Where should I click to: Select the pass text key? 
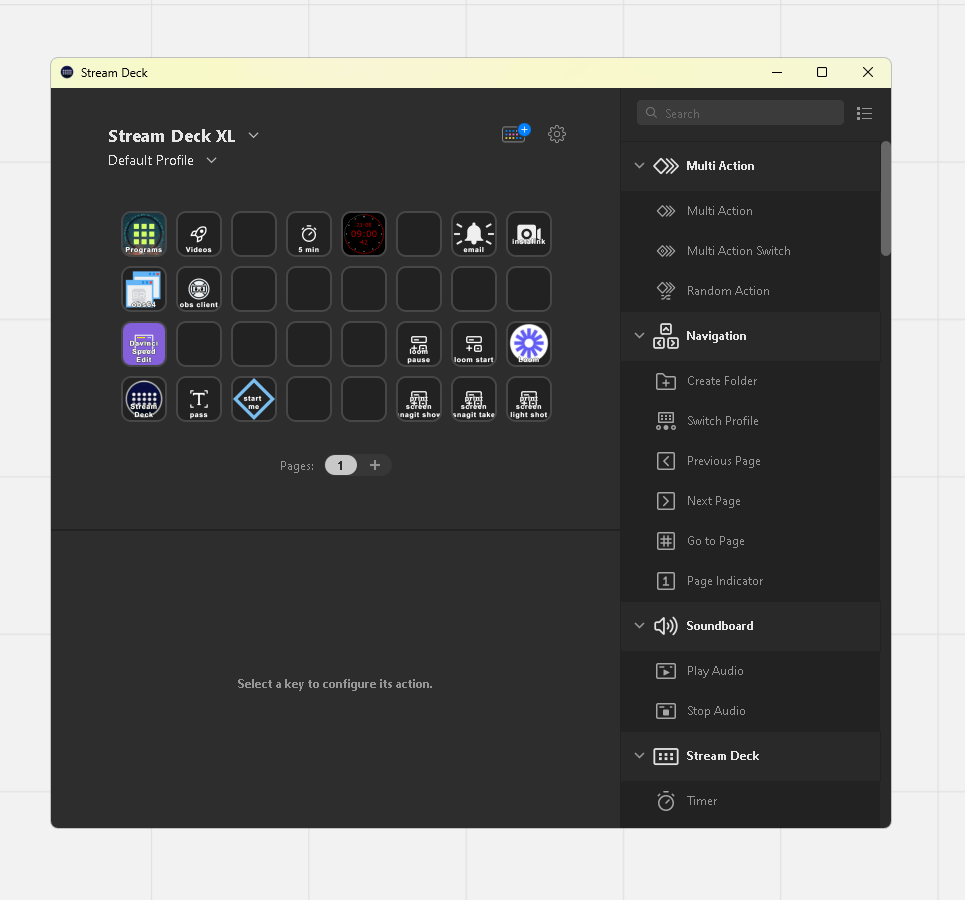[x=199, y=399]
